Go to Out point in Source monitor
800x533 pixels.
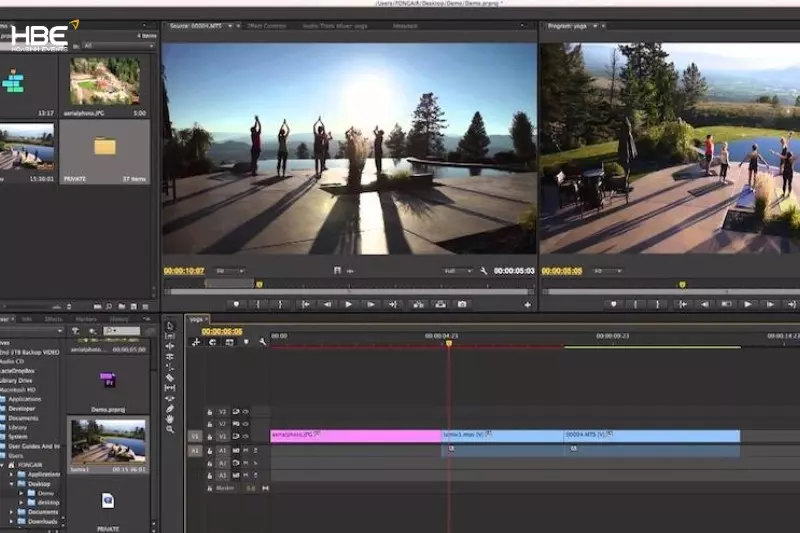tap(393, 304)
